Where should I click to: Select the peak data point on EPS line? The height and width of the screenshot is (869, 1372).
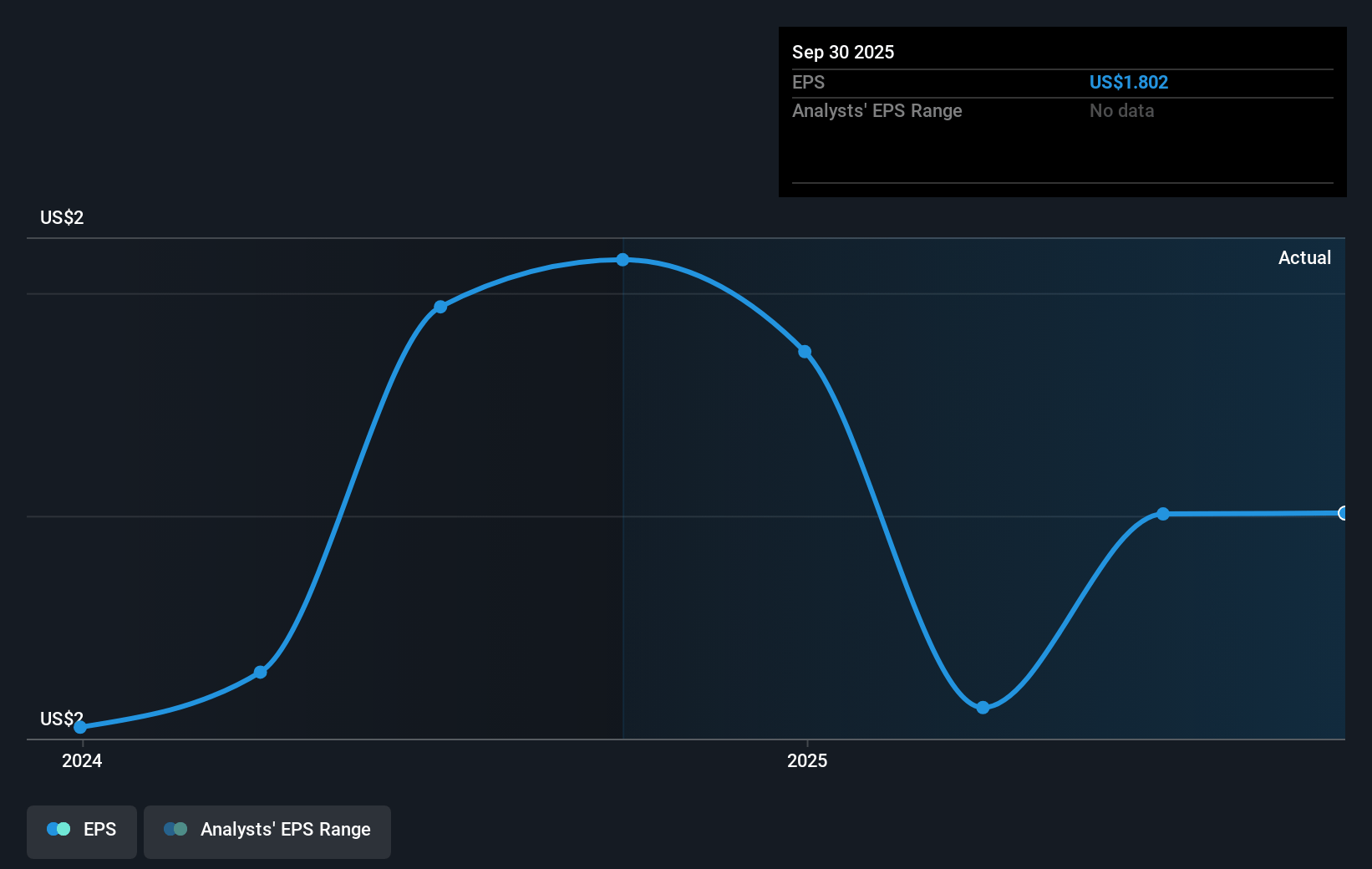pyautogui.click(x=622, y=260)
